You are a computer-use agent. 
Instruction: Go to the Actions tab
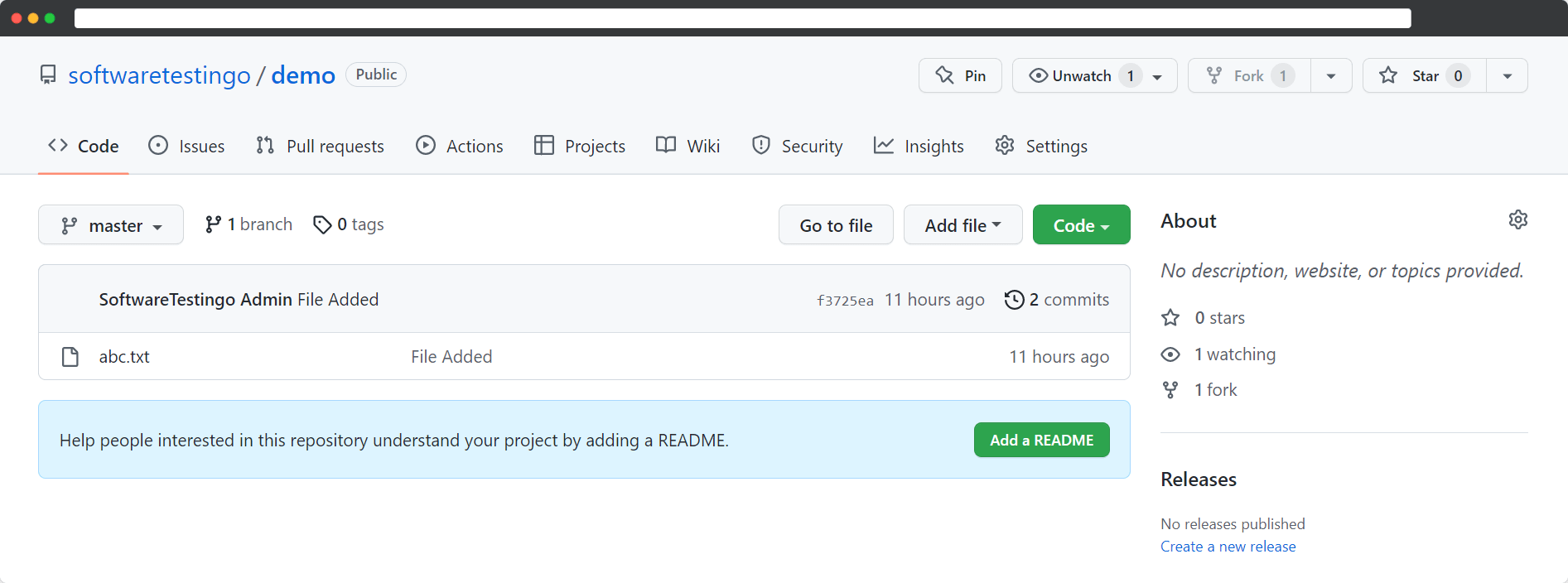click(x=459, y=146)
